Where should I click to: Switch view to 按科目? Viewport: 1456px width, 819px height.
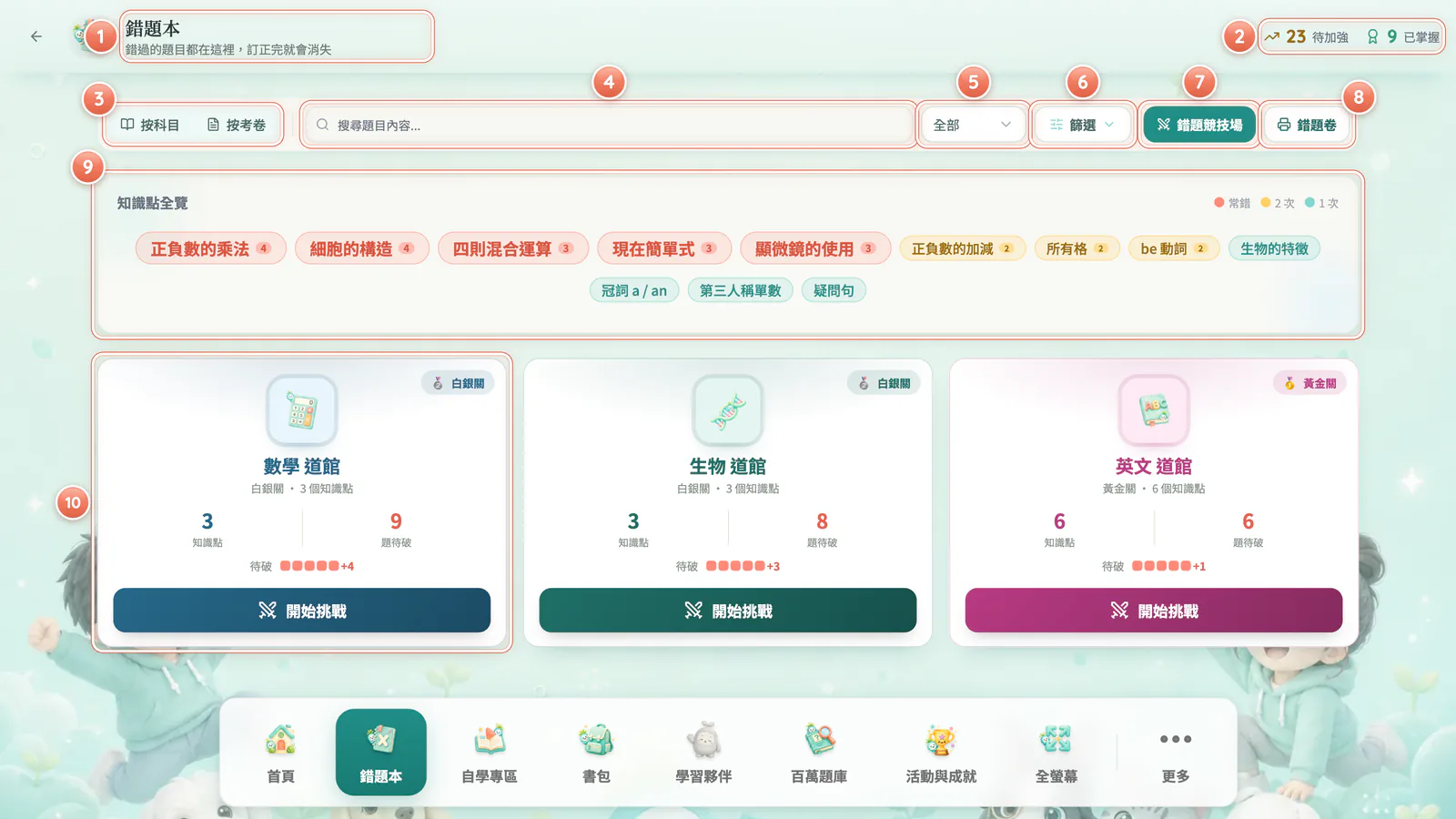150,125
